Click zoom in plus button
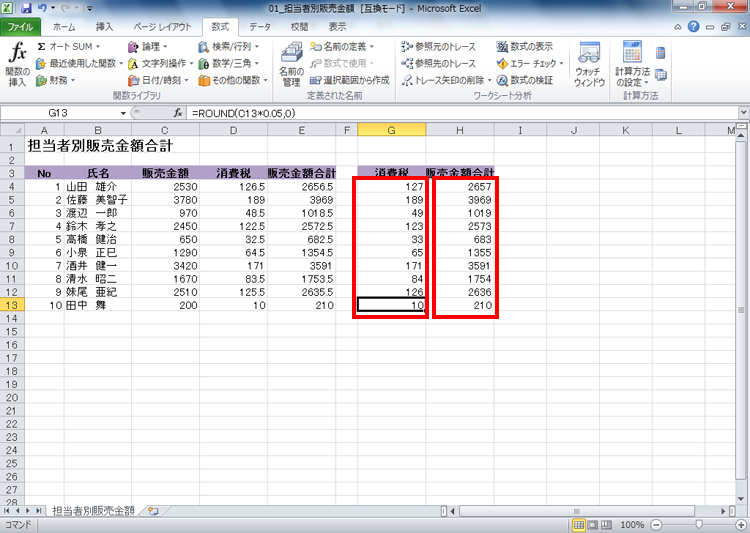Screen dimensions: 750x533 (741, 525)
